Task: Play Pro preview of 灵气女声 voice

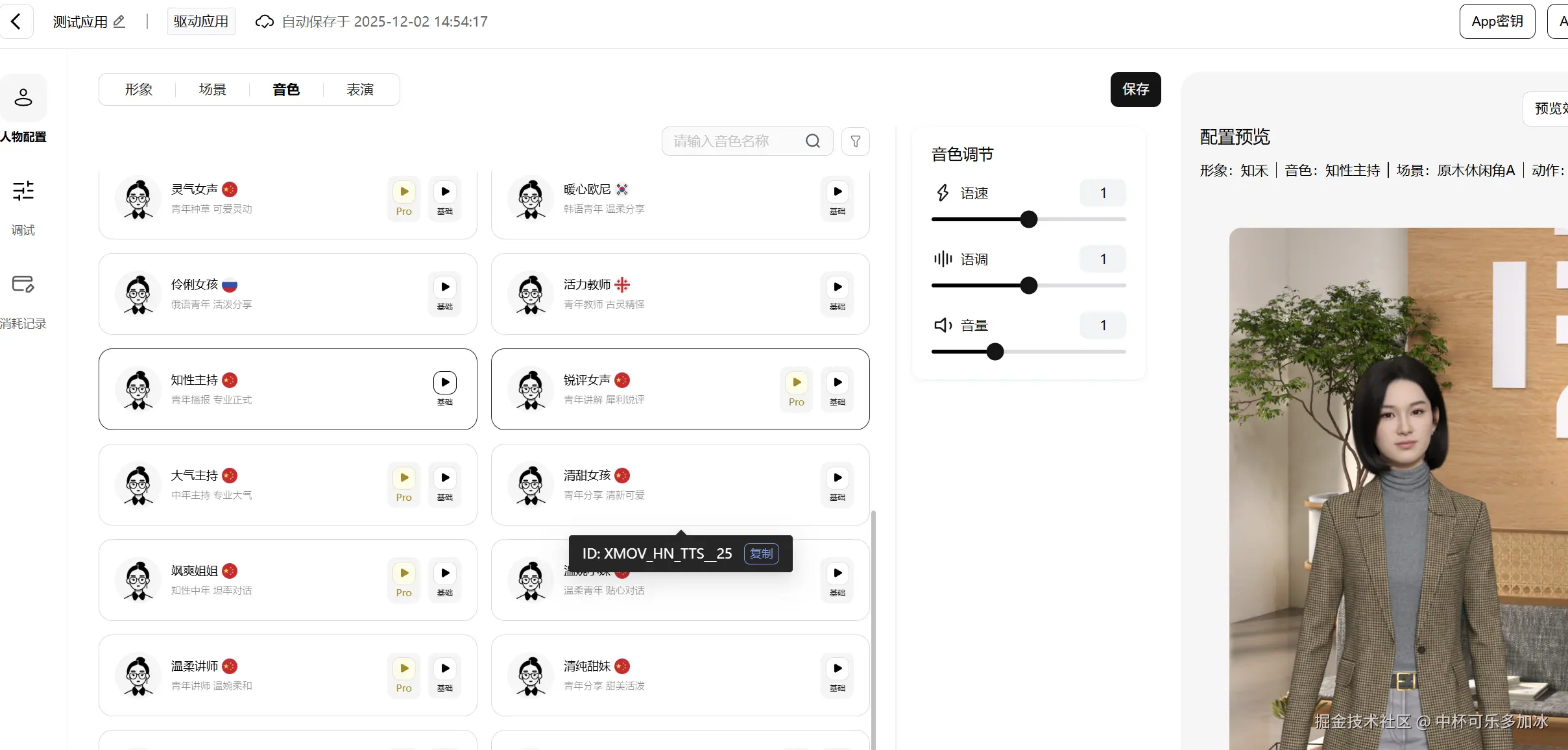Action: pos(404,192)
